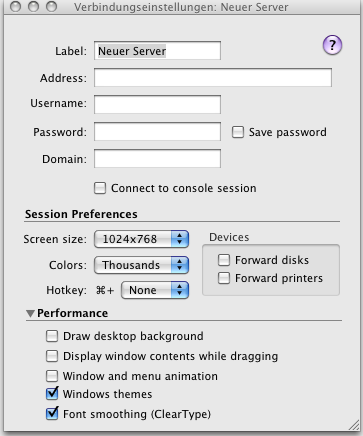Check Window and menu animation
The width and height of the screenshot is (363, 436).
pos(52,376)
